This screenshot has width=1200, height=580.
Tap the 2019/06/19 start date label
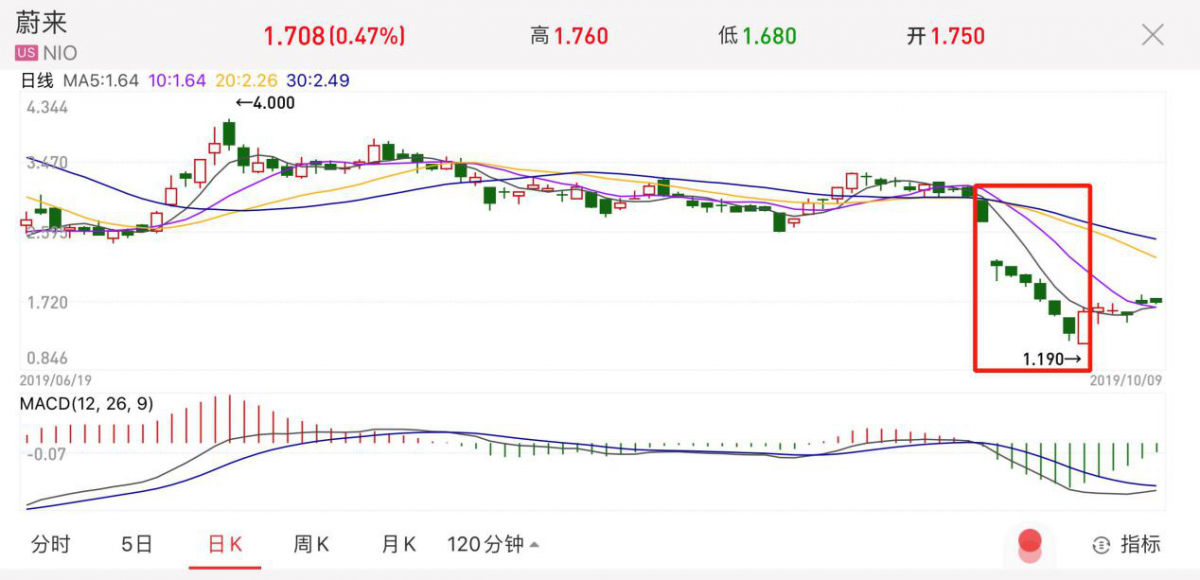[56, 380]
